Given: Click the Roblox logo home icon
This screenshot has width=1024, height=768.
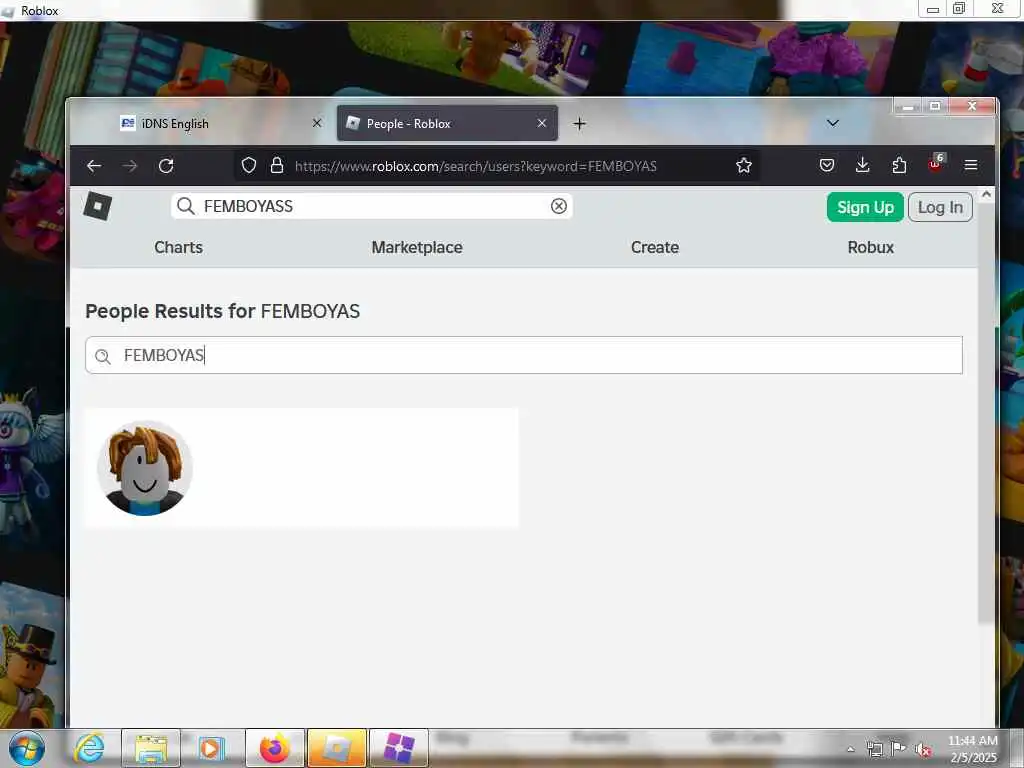Looking at the screenshot, I should coord(98,206).
